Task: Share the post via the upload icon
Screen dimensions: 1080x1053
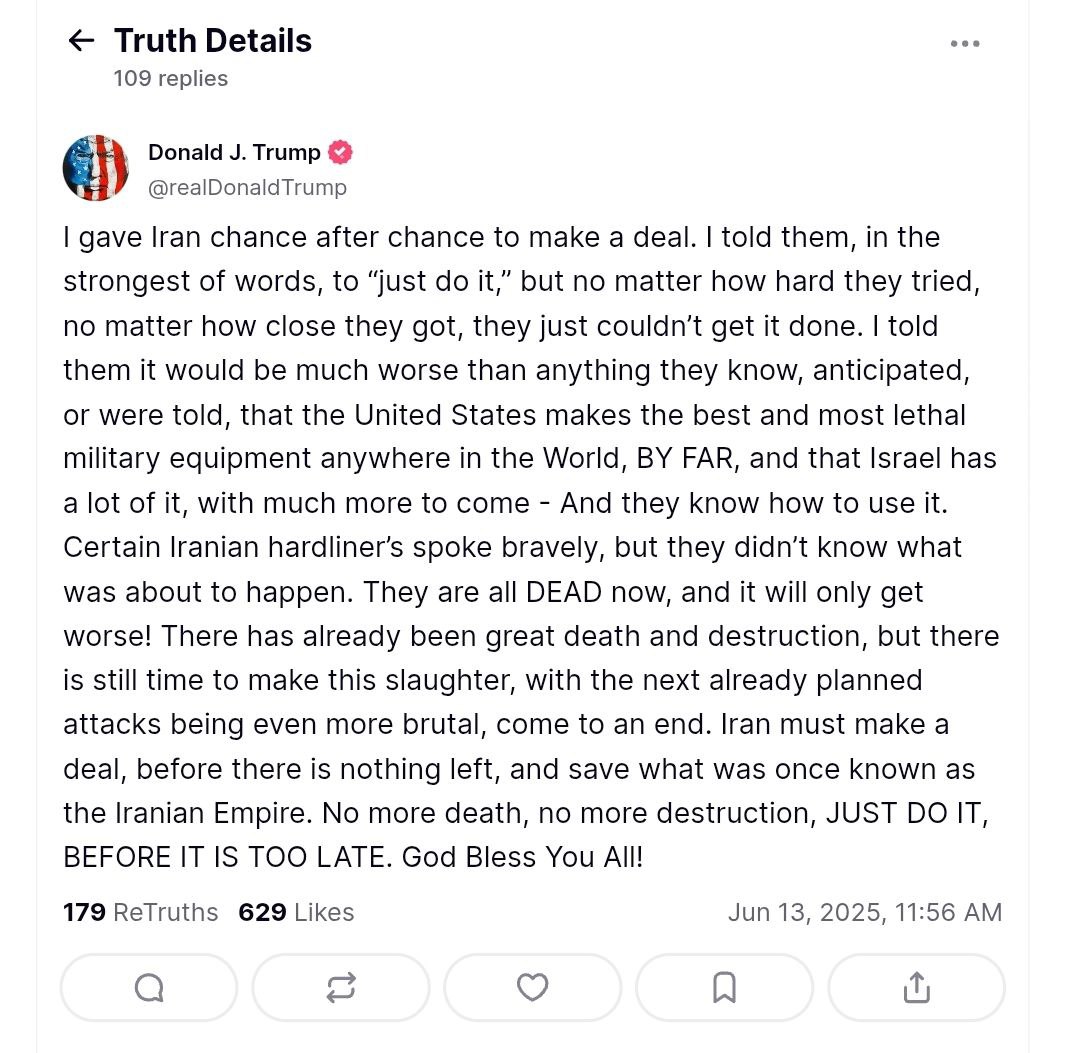Action: pyautogui.click(x=916, y=988)
